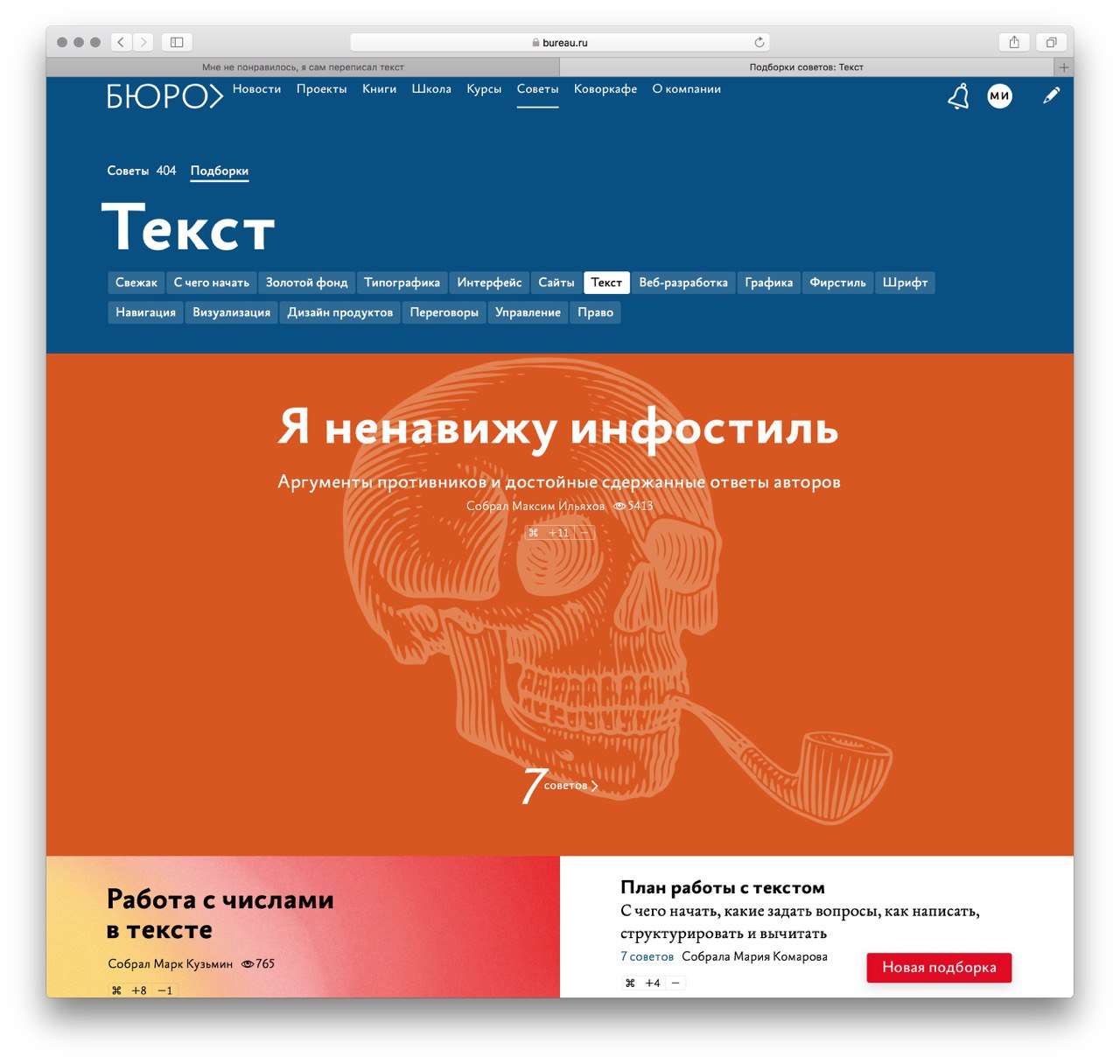Switch to the Подборки советов: Текст tab
The image size is (1120, 1064).
pos(807,67)
